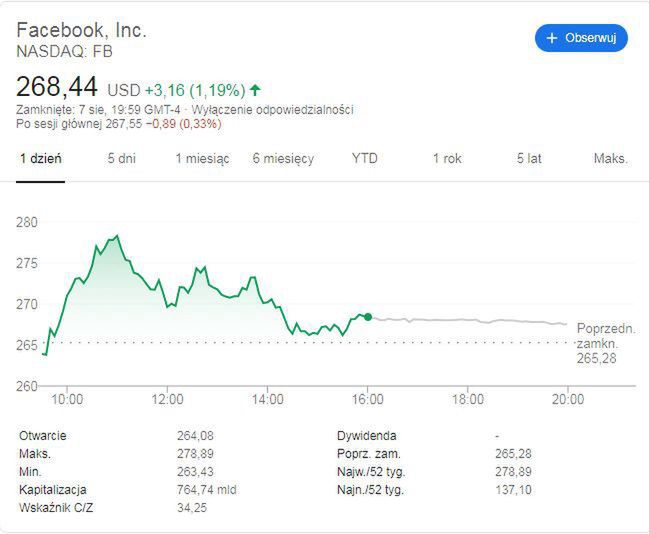
Task: Click the chart peak near 278
Action: coord(117,236)
